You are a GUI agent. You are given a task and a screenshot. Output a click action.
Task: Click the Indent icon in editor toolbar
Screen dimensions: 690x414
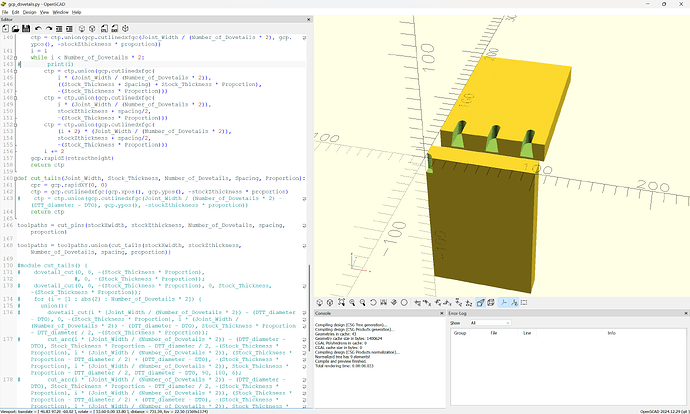point(70,29)
